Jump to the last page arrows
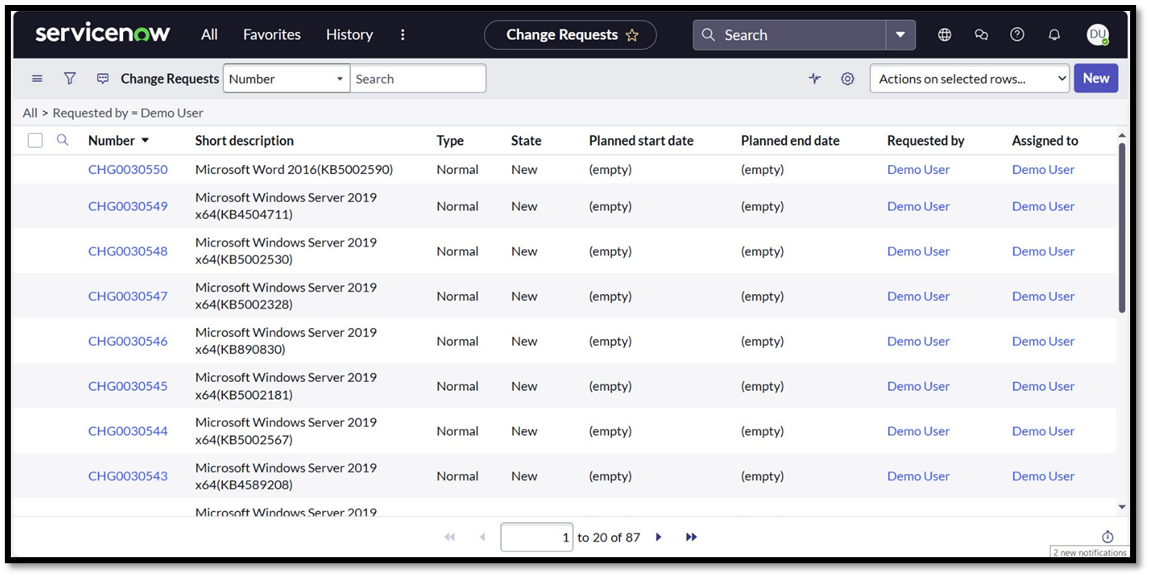Screen dimensions: 1149x576 691,537
